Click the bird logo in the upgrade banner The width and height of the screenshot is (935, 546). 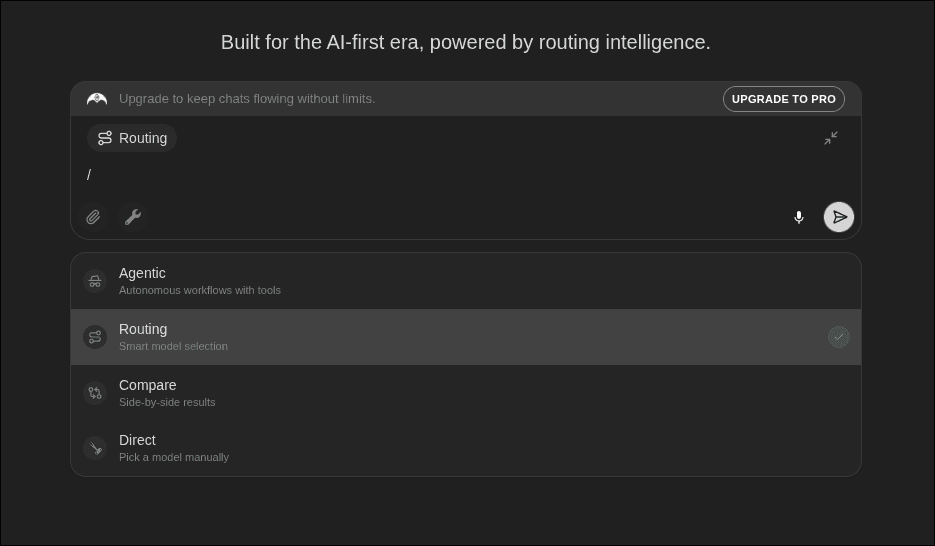click(97, 99)
